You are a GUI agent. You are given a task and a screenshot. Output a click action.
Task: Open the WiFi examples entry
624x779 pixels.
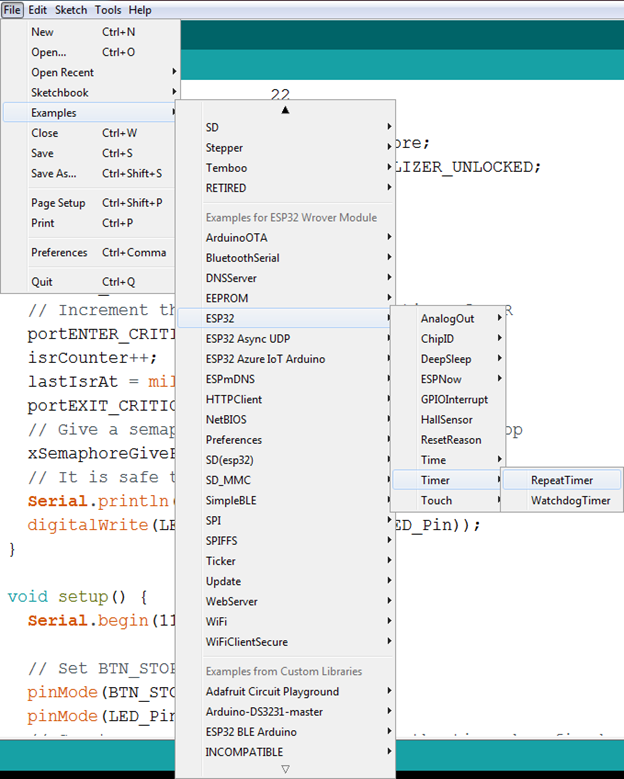coord(285,622)
